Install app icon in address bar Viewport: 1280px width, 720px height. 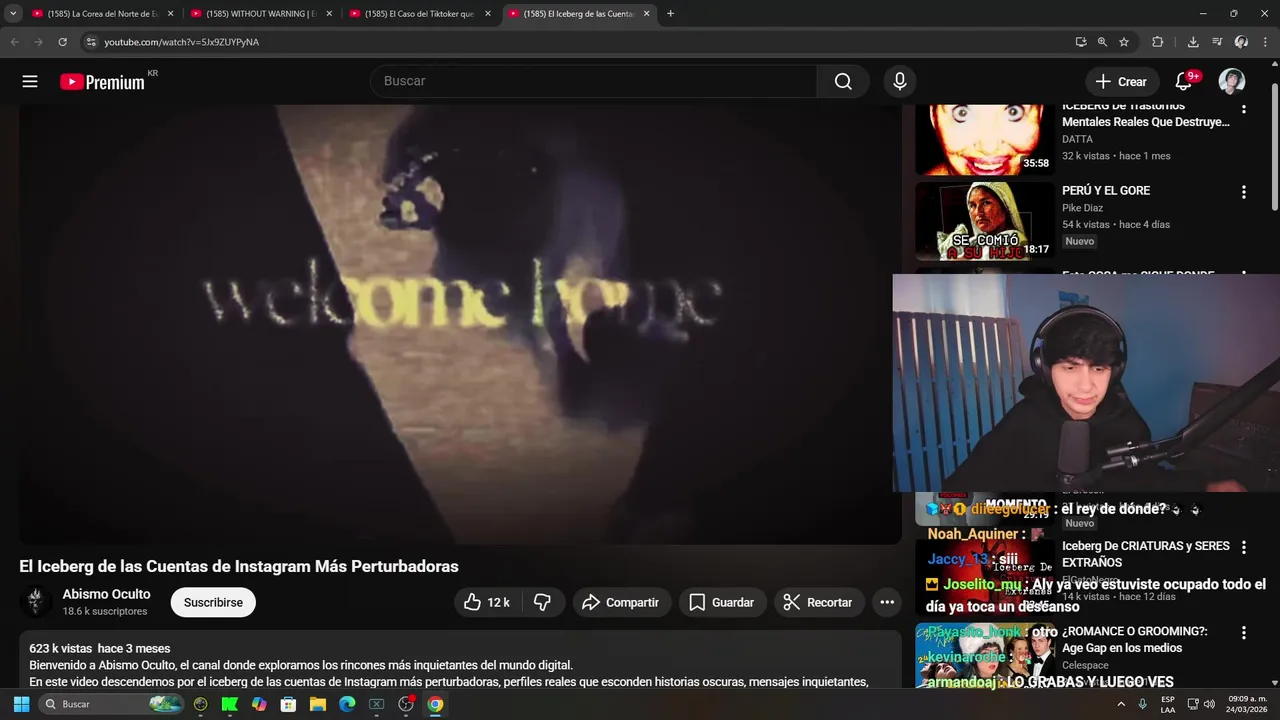click(x=1081, y=42)
